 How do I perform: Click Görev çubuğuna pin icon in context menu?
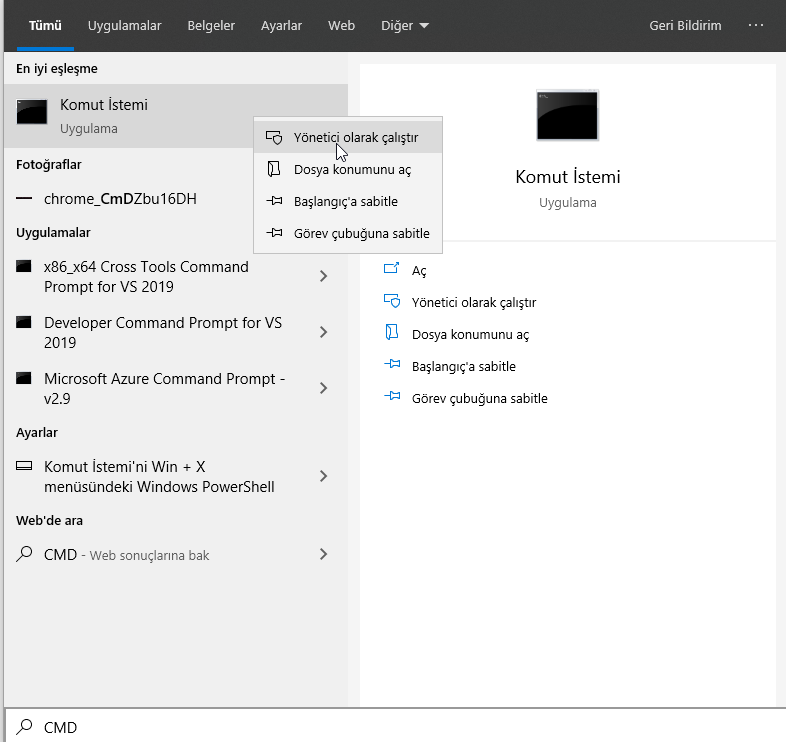tap(274, 233)
